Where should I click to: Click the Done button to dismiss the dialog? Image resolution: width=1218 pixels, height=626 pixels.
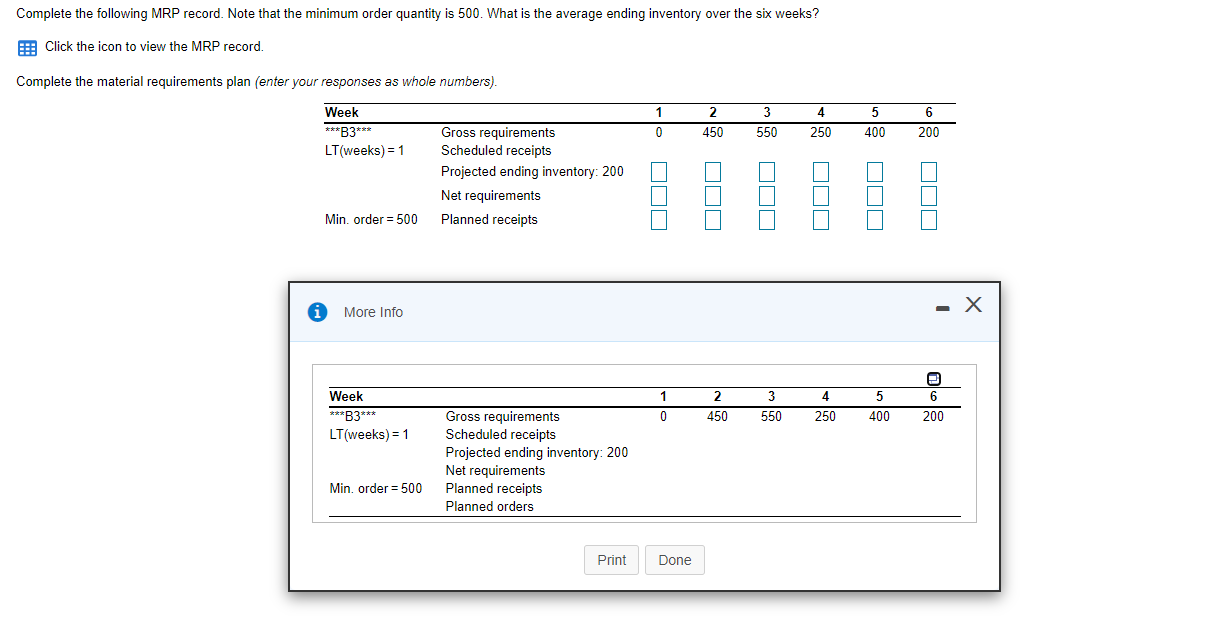coord(675,560)
